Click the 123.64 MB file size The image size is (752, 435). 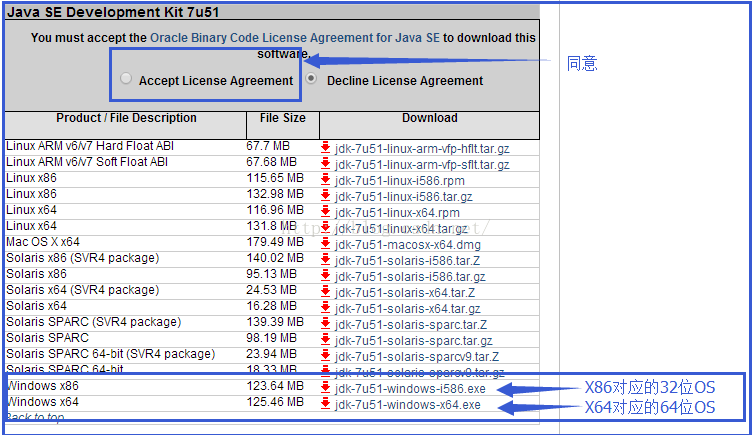[x=275, y=386]
